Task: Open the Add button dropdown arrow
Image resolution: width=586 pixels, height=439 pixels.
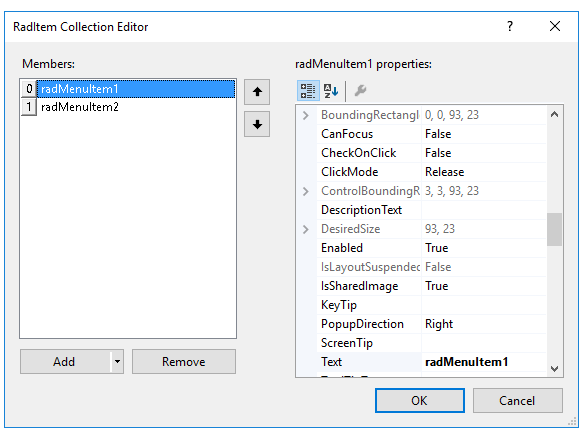Action: point(117,362)
